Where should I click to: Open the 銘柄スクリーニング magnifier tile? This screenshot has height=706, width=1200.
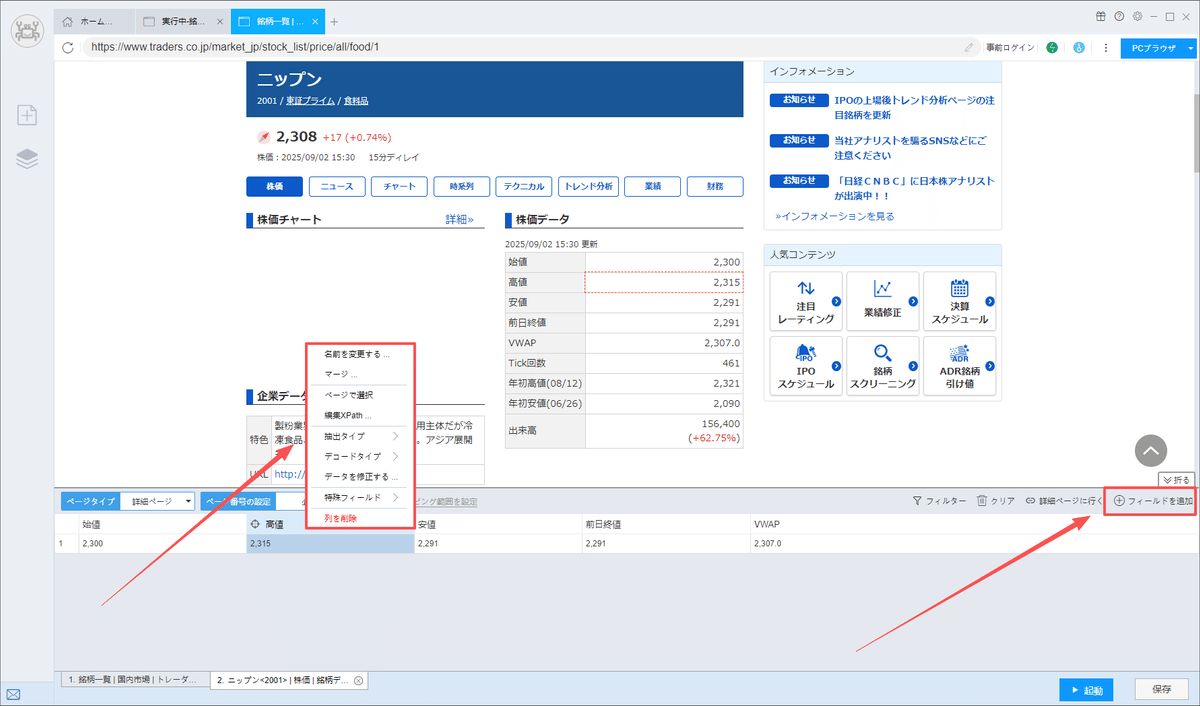pyautogui.click(x=882, y=366)
